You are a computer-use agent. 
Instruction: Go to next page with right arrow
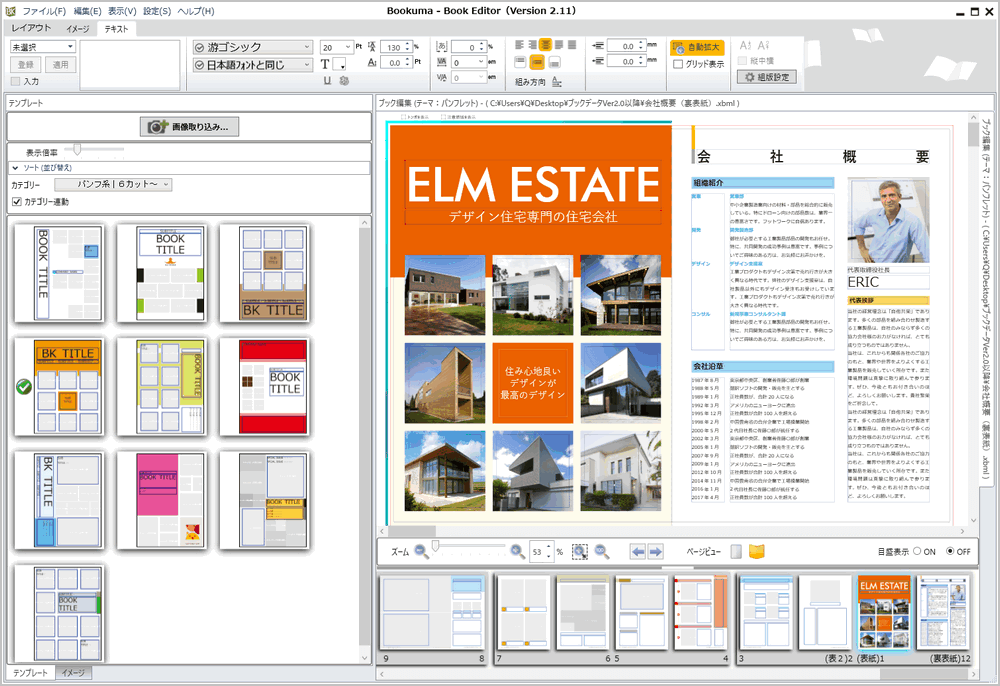tap(655, 551)
